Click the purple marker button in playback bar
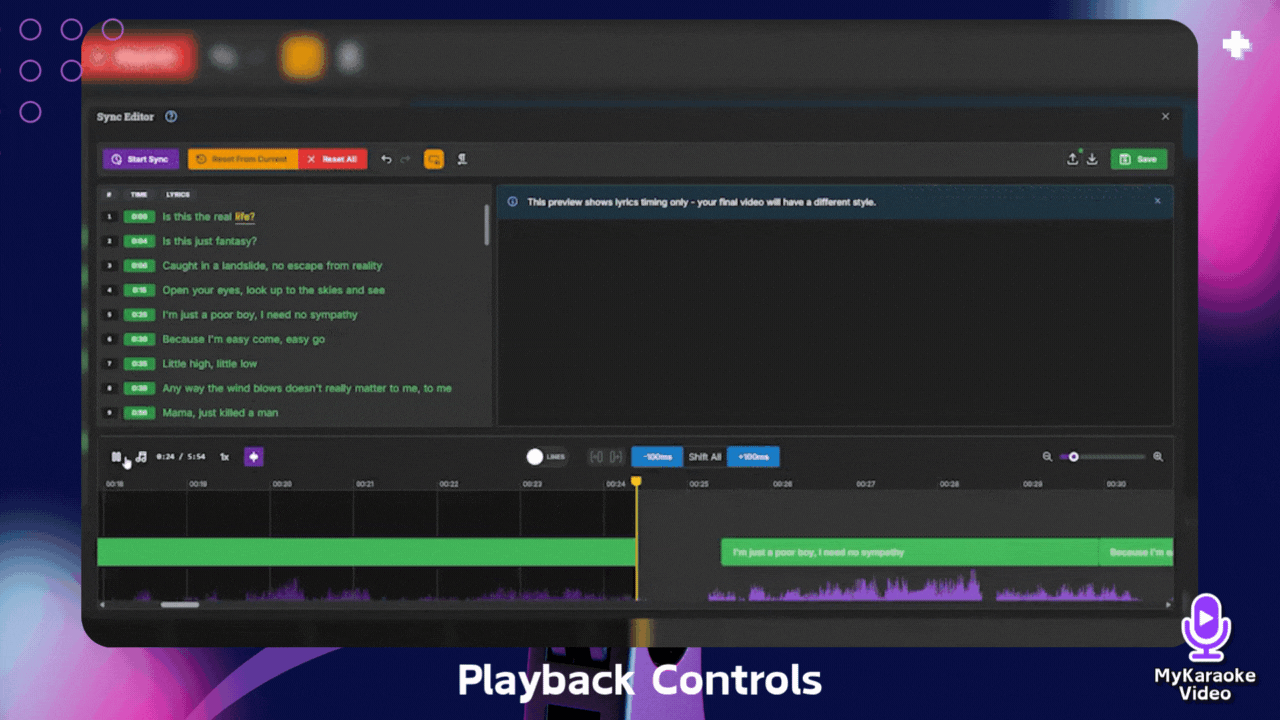1280x720 pixels. coord(254,457)
